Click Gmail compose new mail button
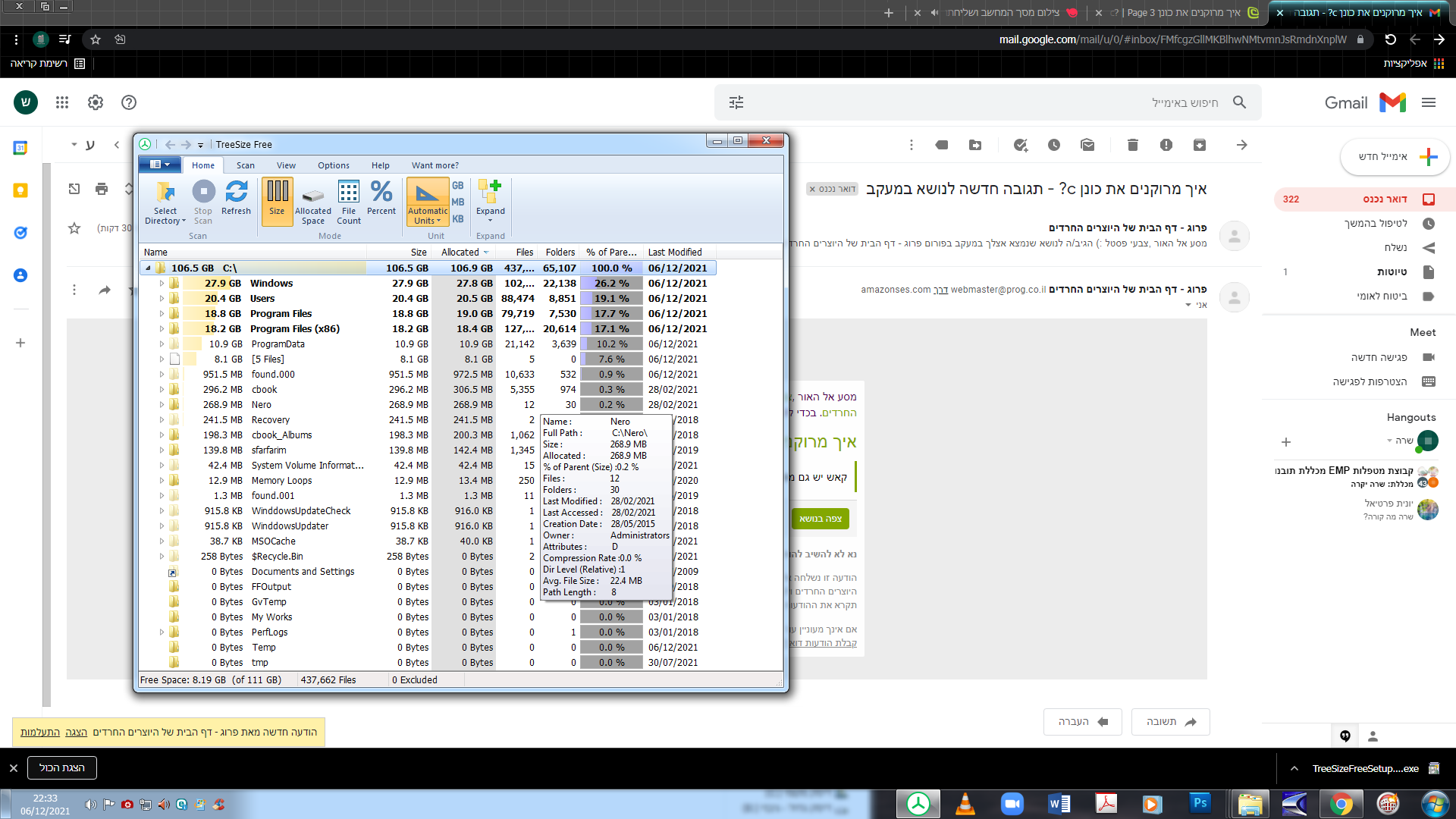Screen dimensions: 1456x819 pyautogui.click(x=1395, y=157)
